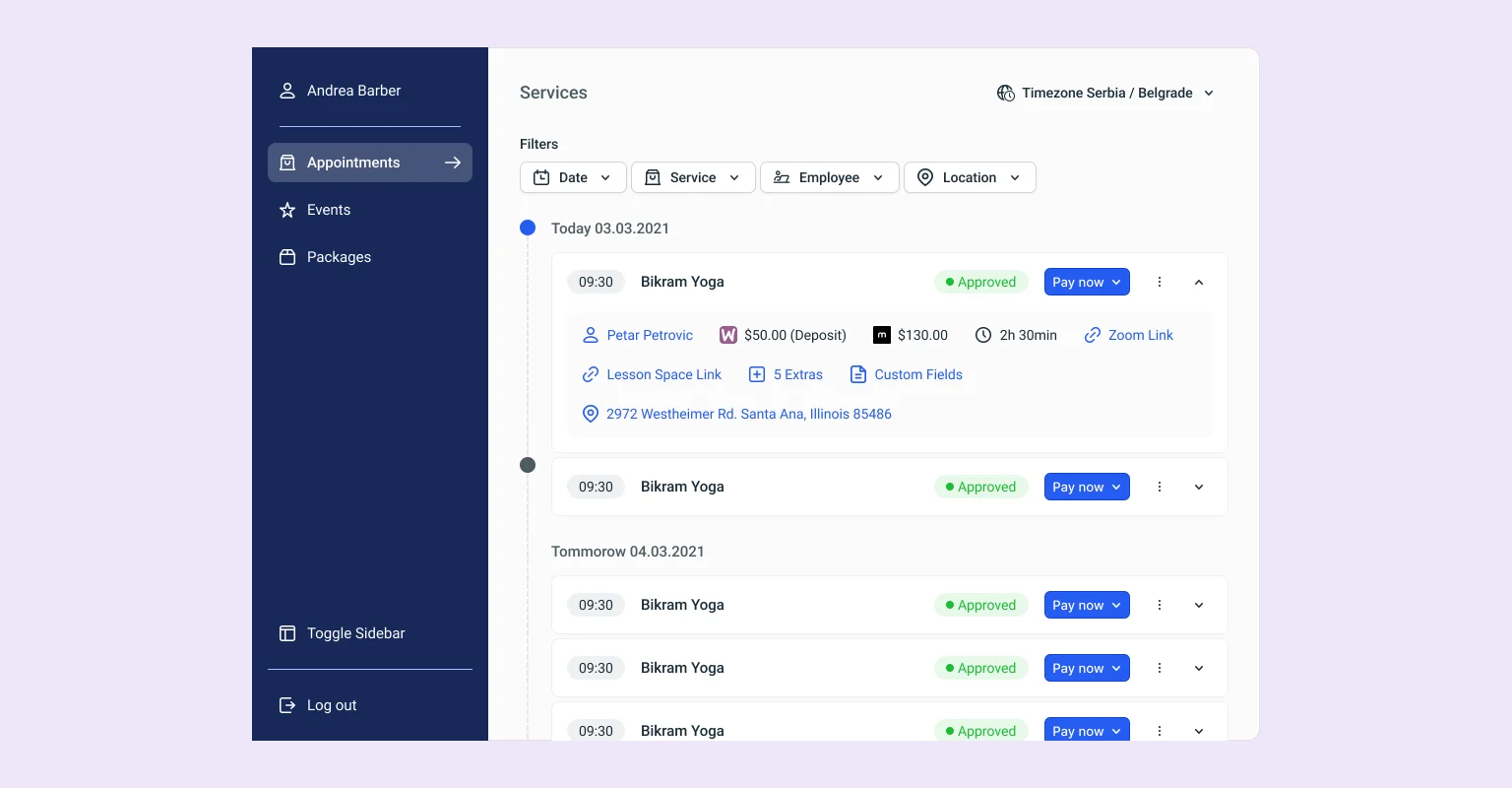1512x788 pixels.
Task: Open the Zoom Link for the appointment
Action: tap(1140, 335)
